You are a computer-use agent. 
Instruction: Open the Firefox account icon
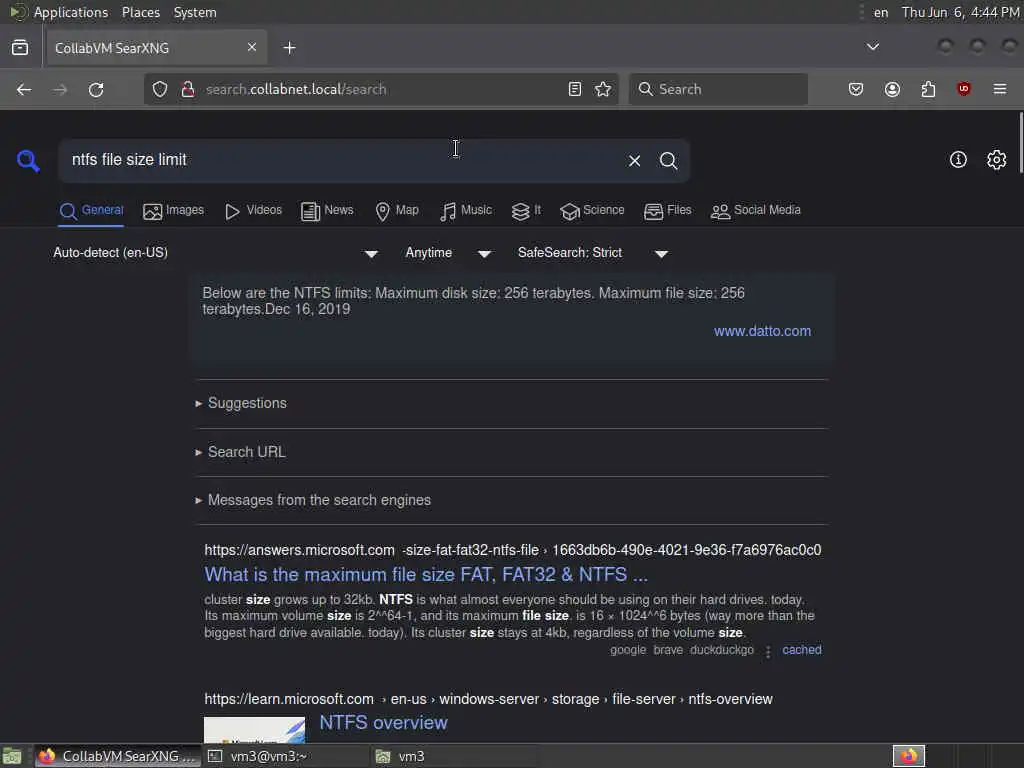pos(892,89)
